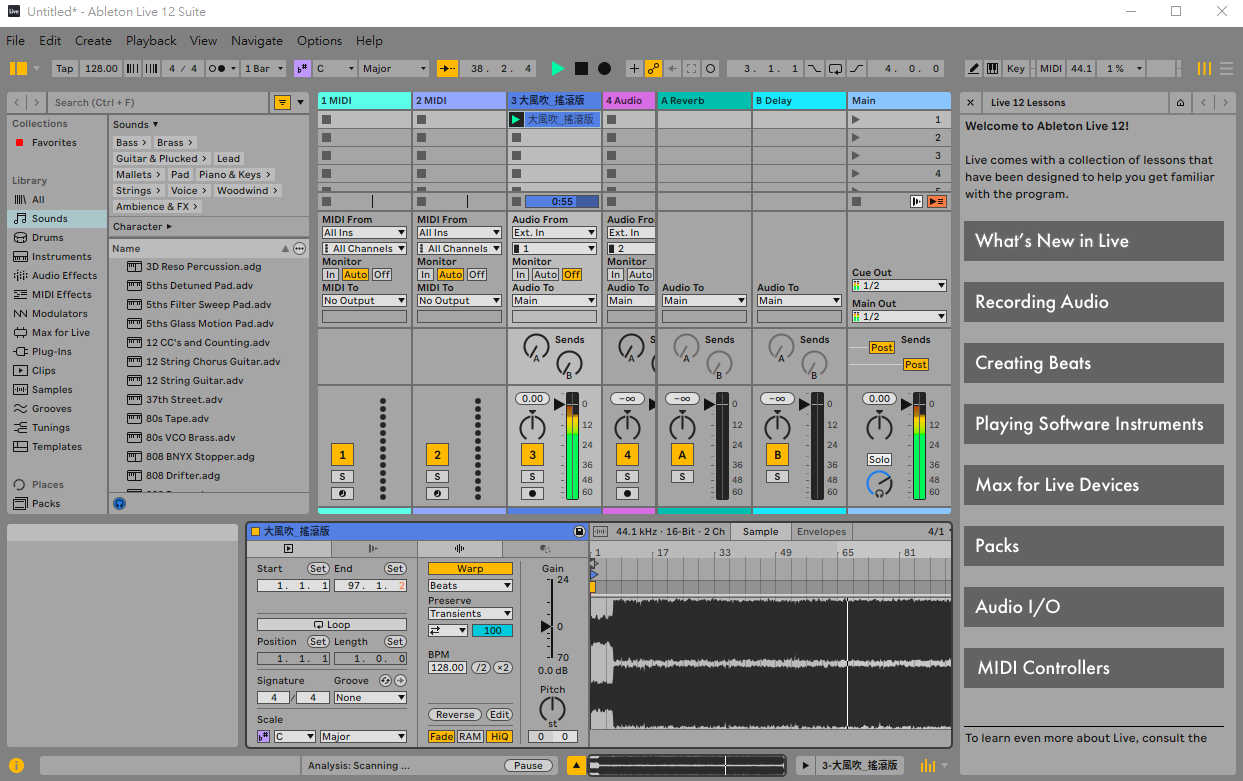Disable the track 1 activator button
This screenshot has height=781, width=1243.
pyautogui.click(x=342, y=455)
